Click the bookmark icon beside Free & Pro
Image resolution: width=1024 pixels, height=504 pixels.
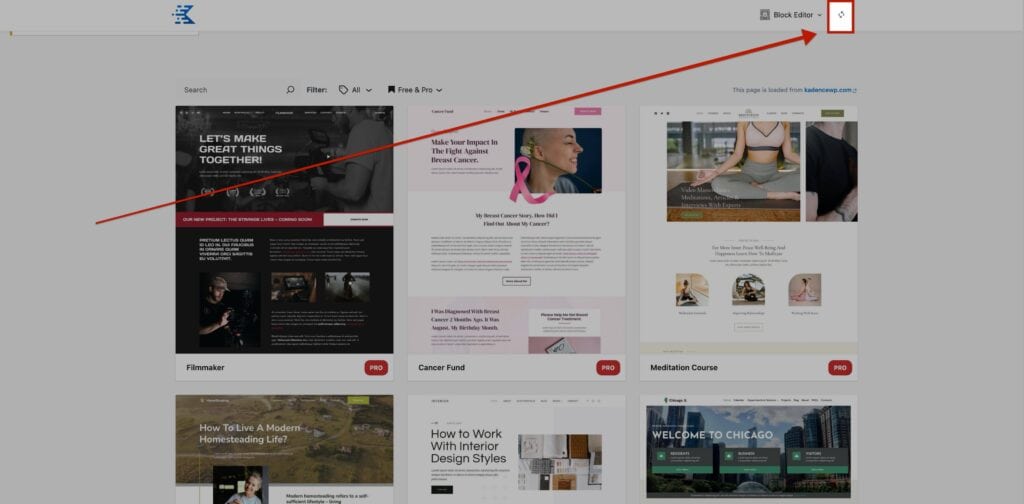pyautogui.click(x=392, y=90)
